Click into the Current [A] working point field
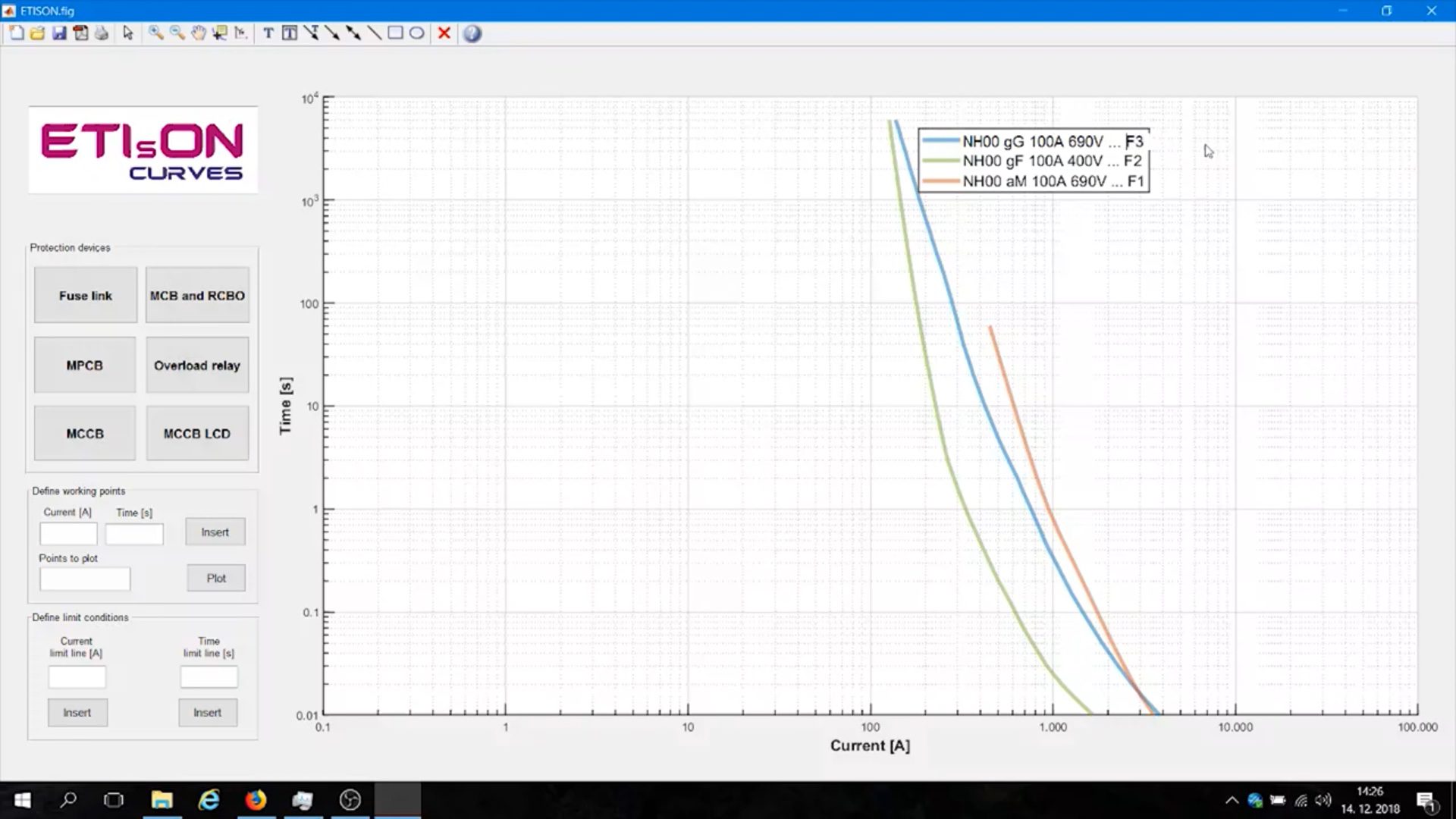 [x=68, y=534]
